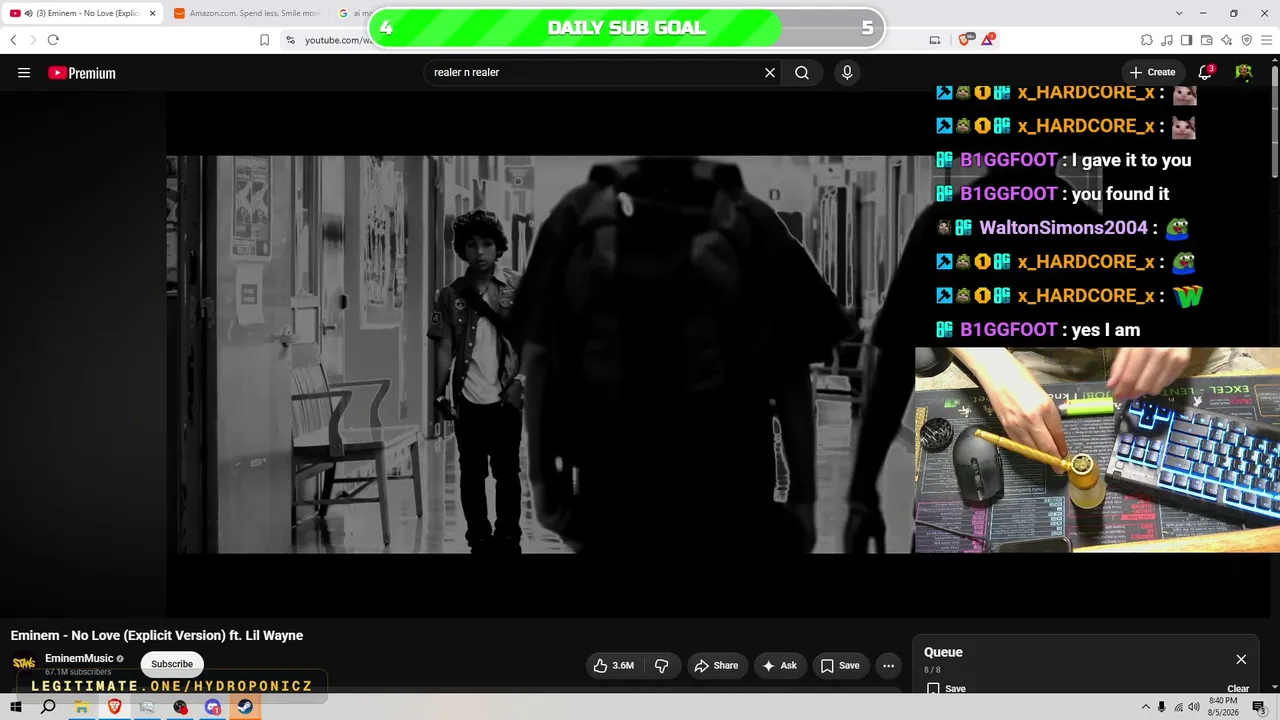
Task: Open more actions three-dot menu
Action: [x=888, y=666]
